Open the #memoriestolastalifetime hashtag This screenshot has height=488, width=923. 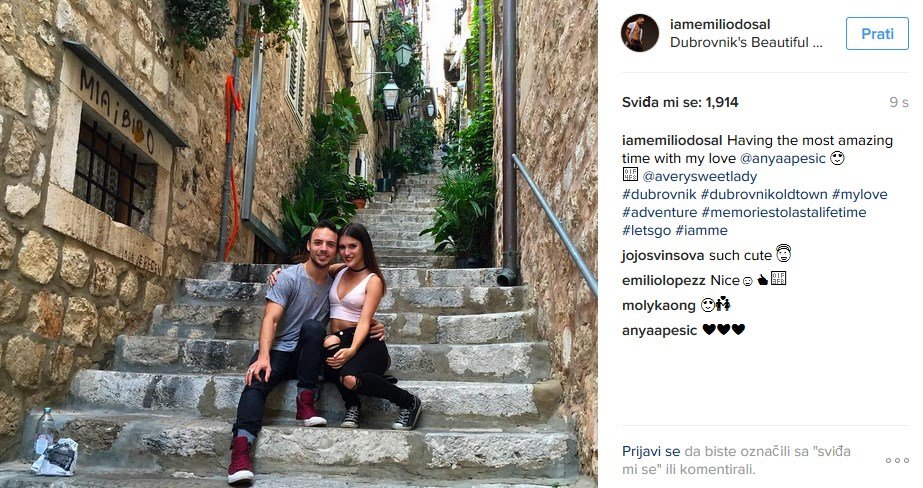pyautogui.click(x=783, y=212)
